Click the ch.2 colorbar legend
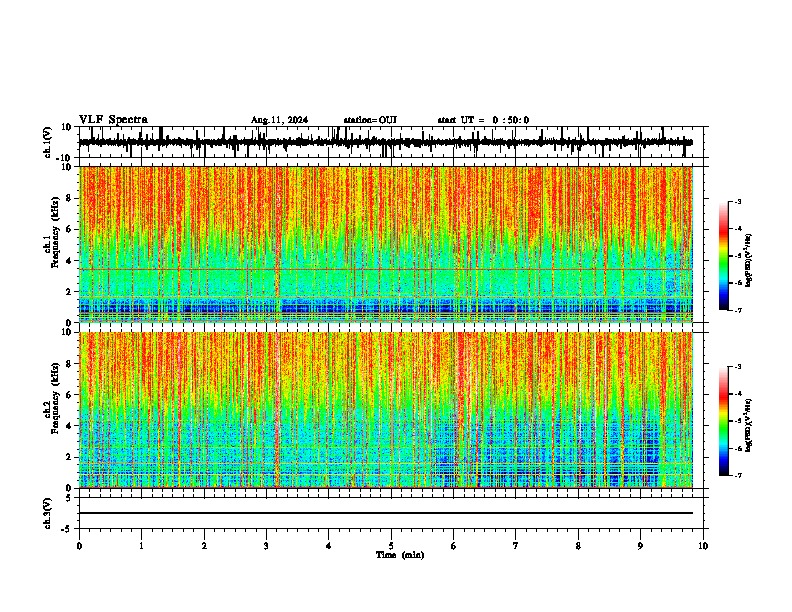Screen dimensions: 792x612 [x=723, y=421]
